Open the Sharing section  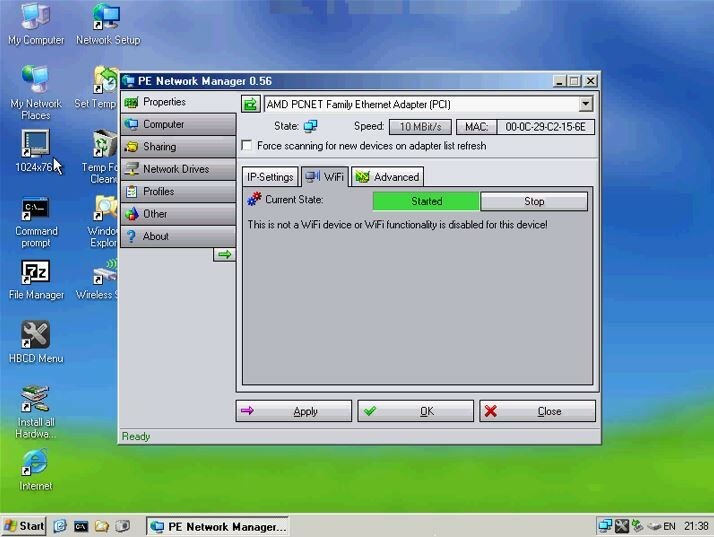(178, 147)
